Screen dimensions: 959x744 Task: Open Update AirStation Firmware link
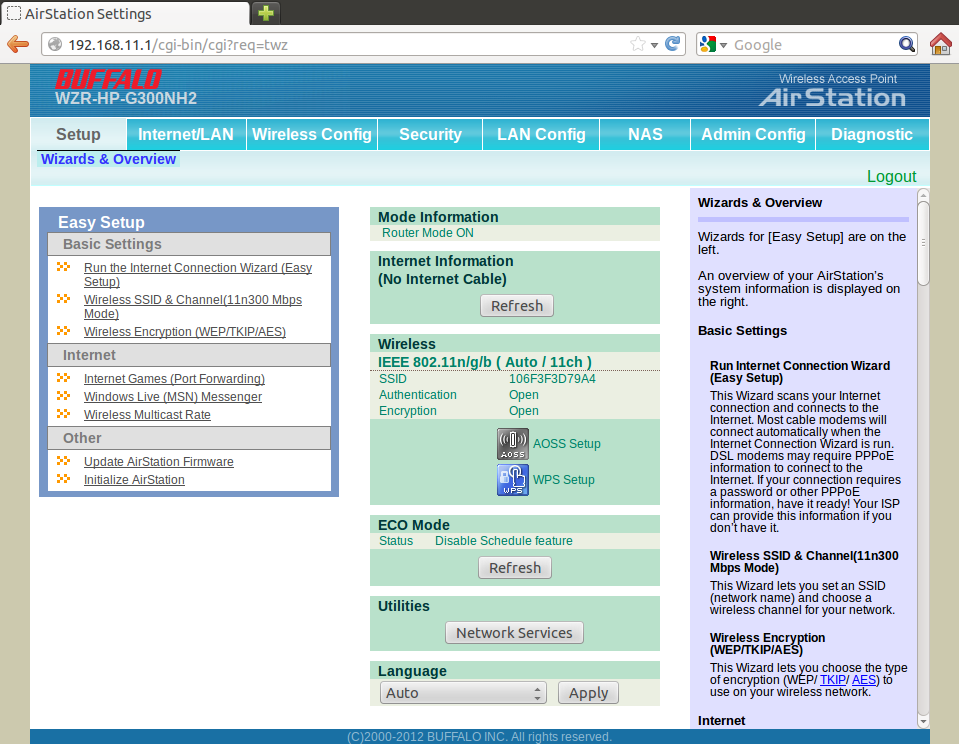(x=158, y=462)
